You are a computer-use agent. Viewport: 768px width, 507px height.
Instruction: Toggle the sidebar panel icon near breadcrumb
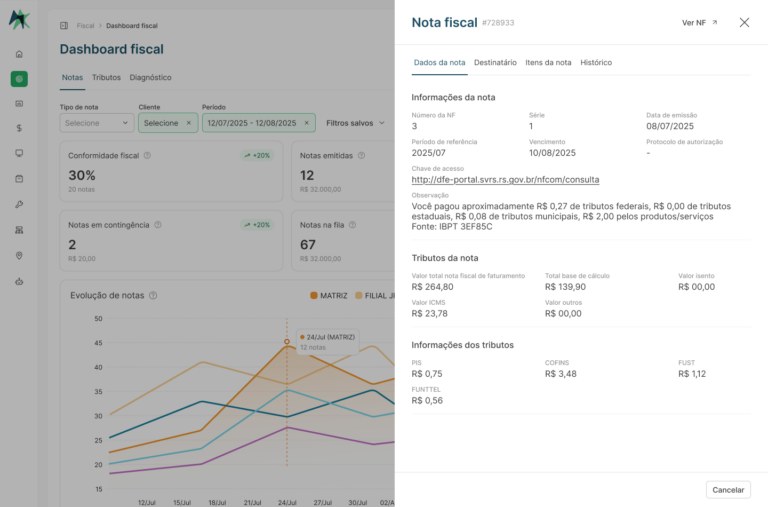(x=64, y=25)
